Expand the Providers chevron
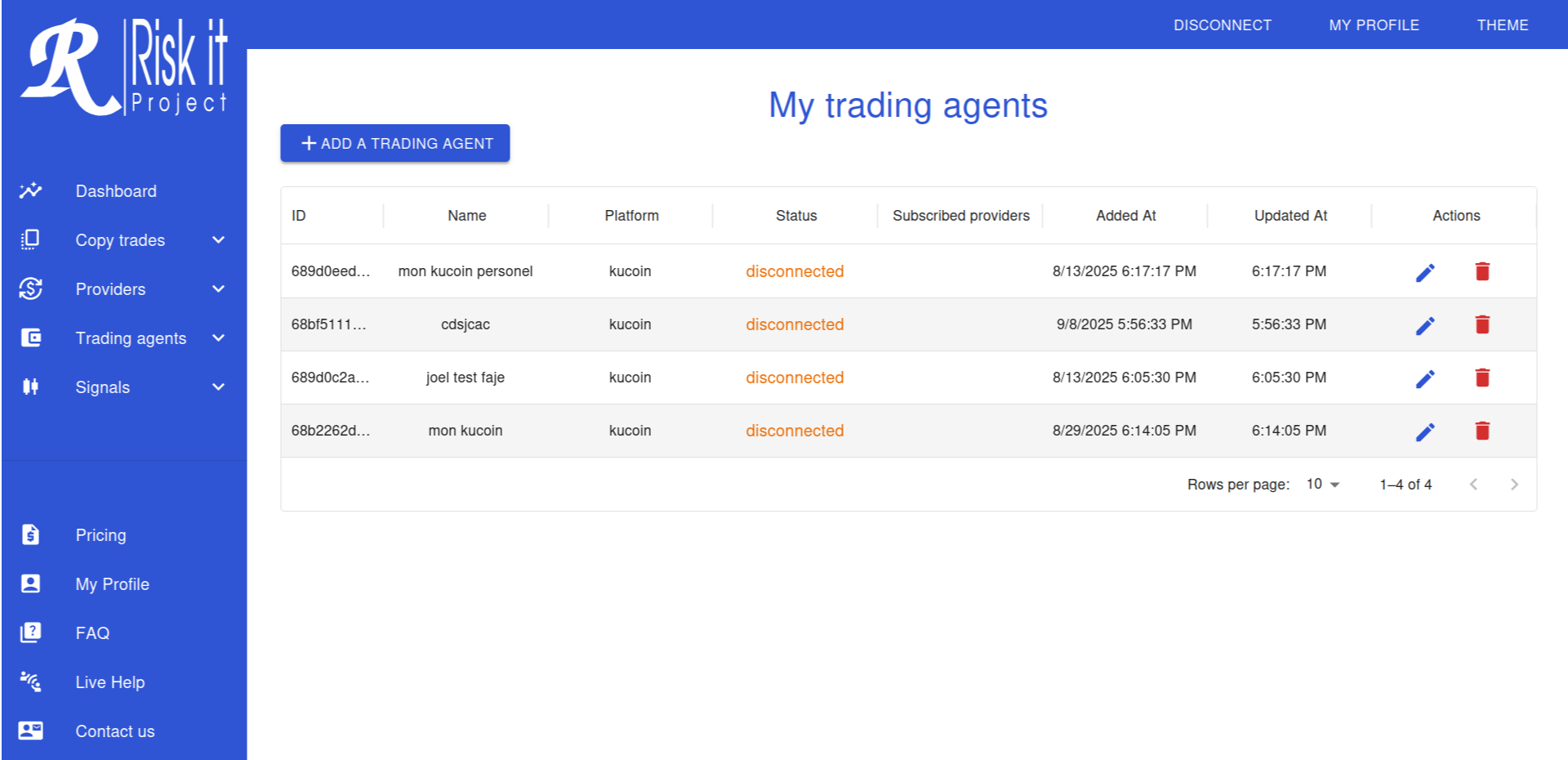The width and height of the screenshot is (1568, 760). point(218,288)
